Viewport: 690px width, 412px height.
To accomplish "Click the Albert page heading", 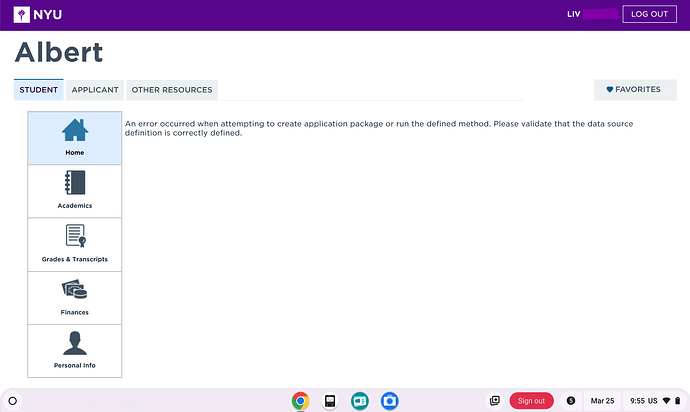I will [59, 53].
